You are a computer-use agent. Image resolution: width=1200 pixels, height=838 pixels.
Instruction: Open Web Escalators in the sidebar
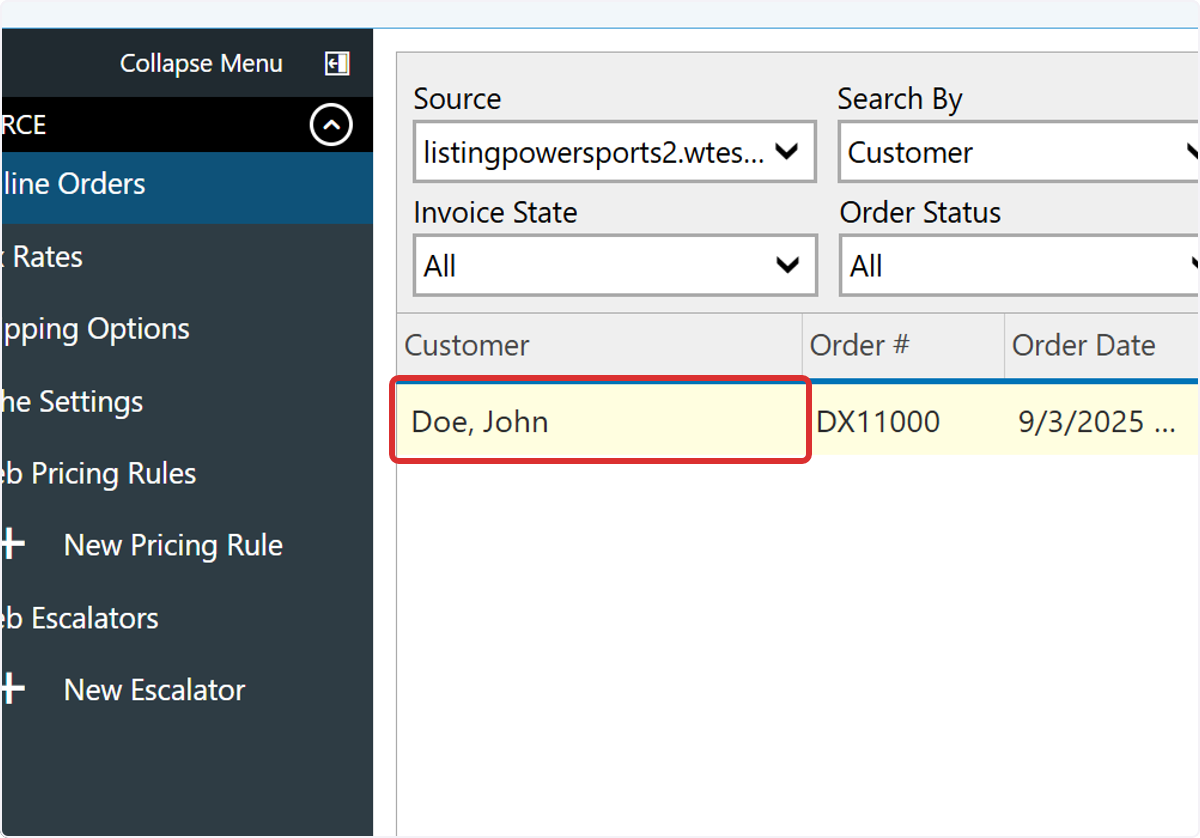[186, 618]
